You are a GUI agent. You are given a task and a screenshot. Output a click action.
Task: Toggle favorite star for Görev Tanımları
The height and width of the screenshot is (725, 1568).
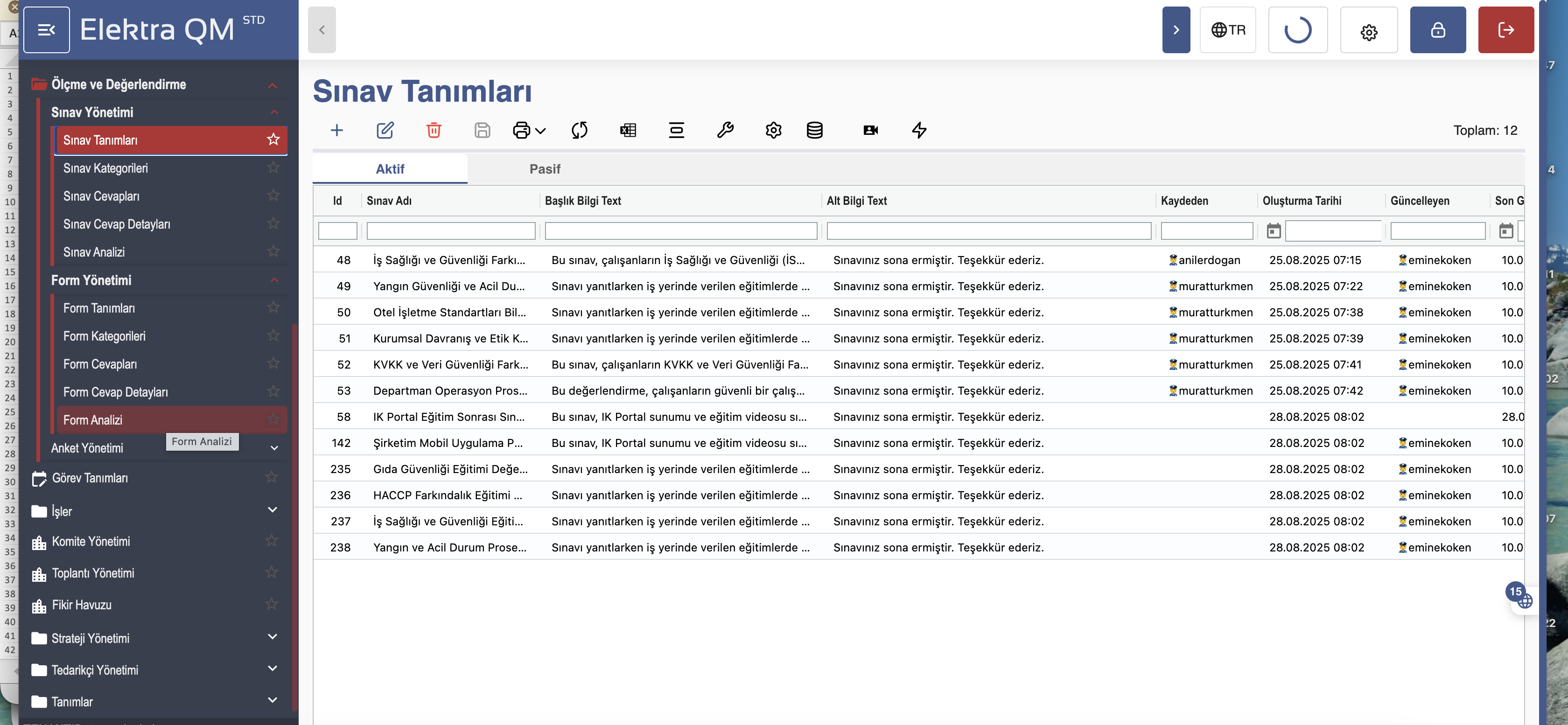click(272, 478)
